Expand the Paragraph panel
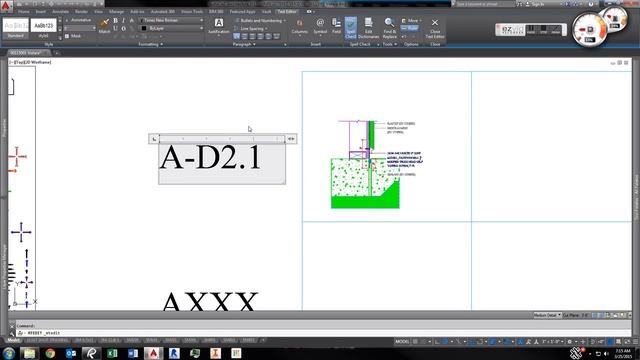 244,44
